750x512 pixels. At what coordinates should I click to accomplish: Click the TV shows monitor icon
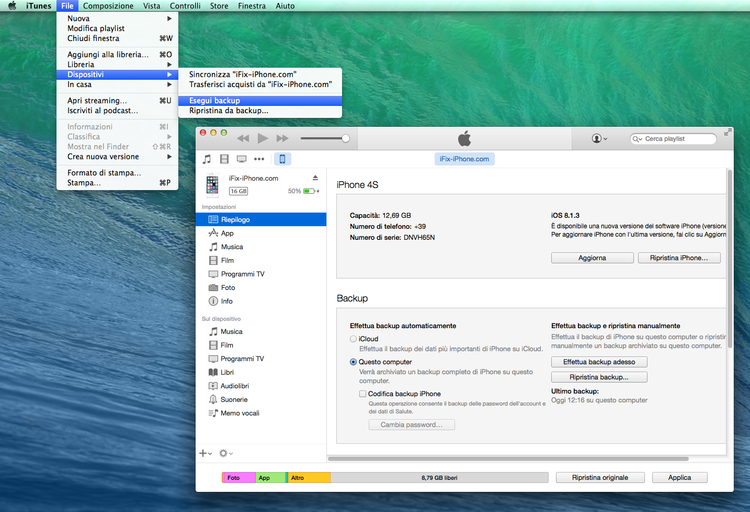point(242,159)
